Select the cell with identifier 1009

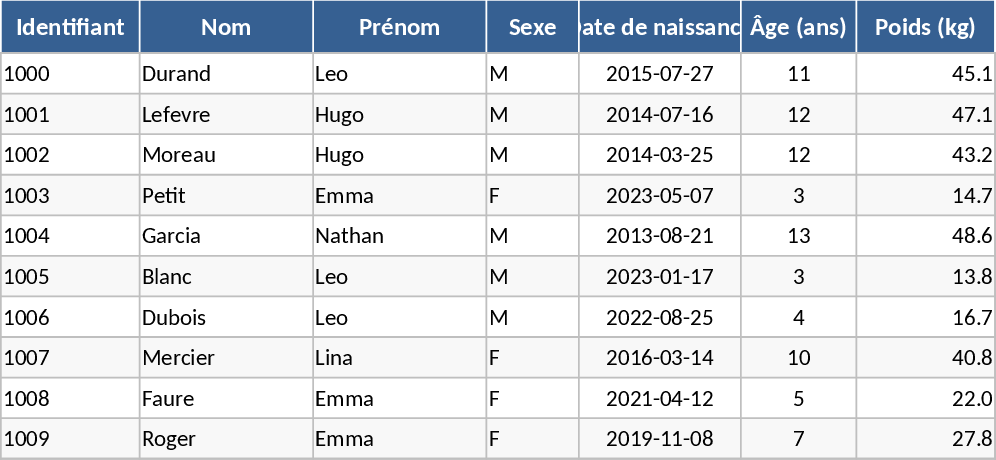[x=70, y=439]
